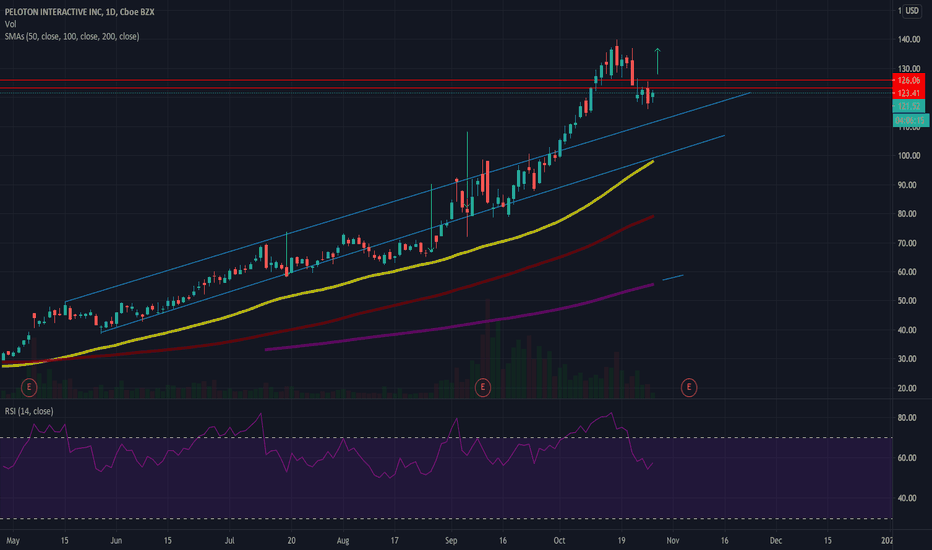The height and width of the screenshot is (550, 932).
Task: Select the green up-arrow drawing above price
Action: 657,61
